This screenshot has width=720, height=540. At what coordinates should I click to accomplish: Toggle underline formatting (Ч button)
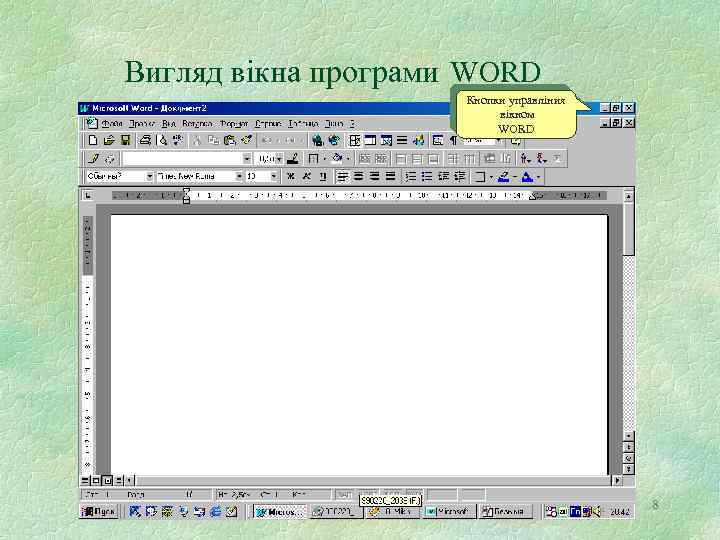click(x=322, y=176)
